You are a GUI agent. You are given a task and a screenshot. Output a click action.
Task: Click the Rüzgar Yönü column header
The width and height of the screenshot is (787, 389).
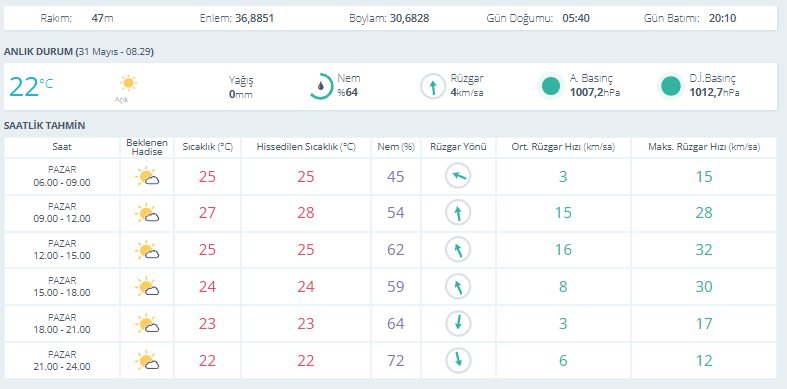coord(458,148)
